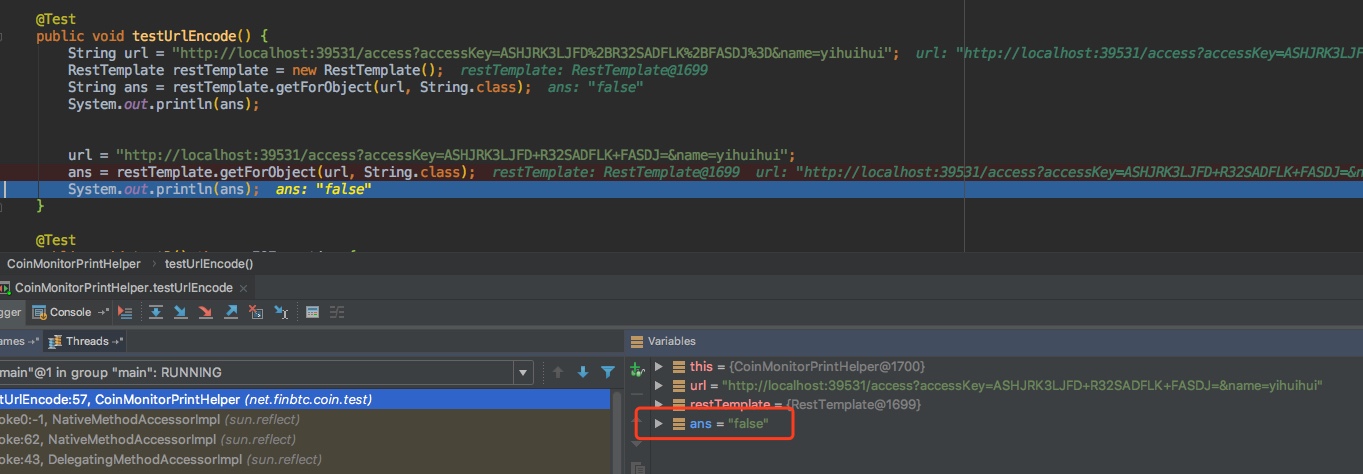
Task: Select the invoke:62 NativeMethodAccessorImpl stack frame
Action: click(x=150, y=439)
